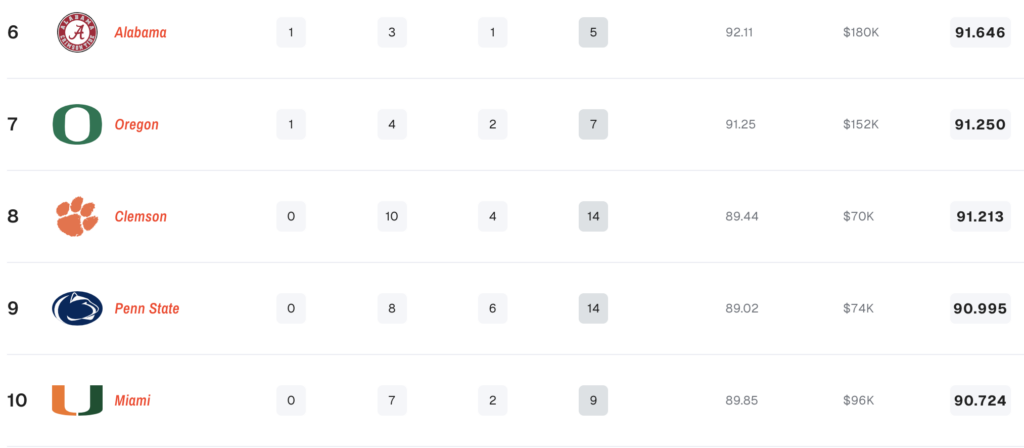Open the Penn State team link
Viewport: 1024px width, 448px height.
[x=147, y=309]
